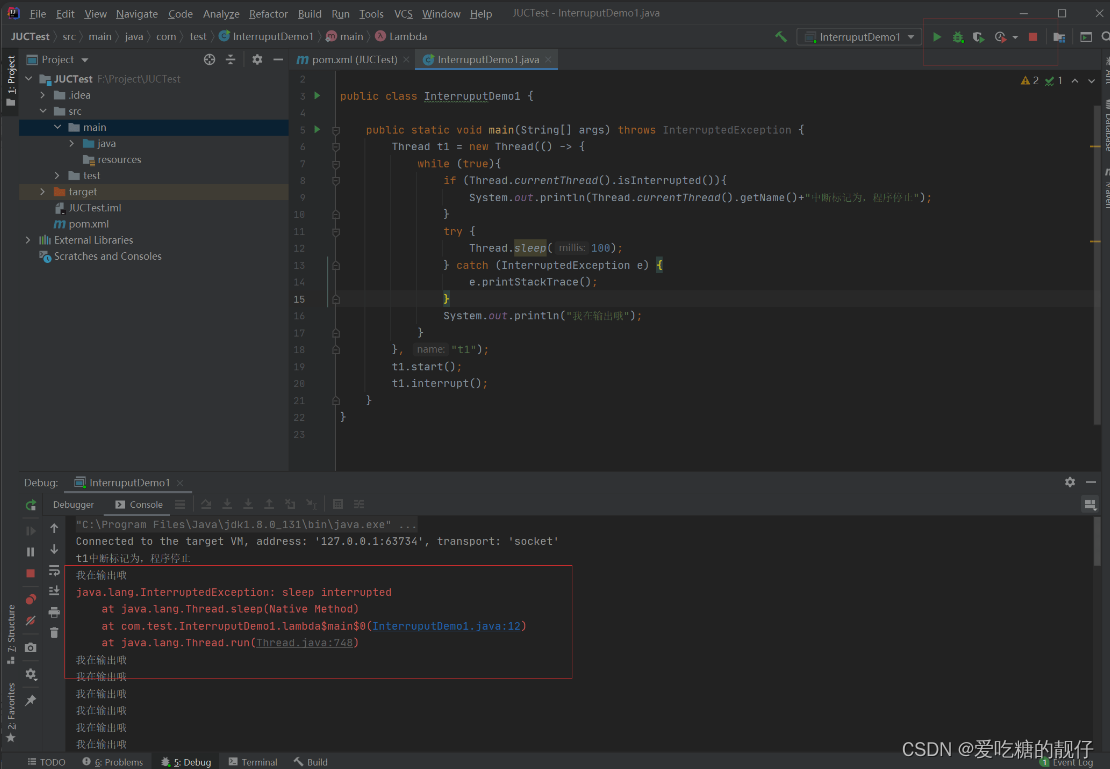The image size is (1110, 769).
Task: Toggle mute breakpoints icon
Action: click(30, 621)
